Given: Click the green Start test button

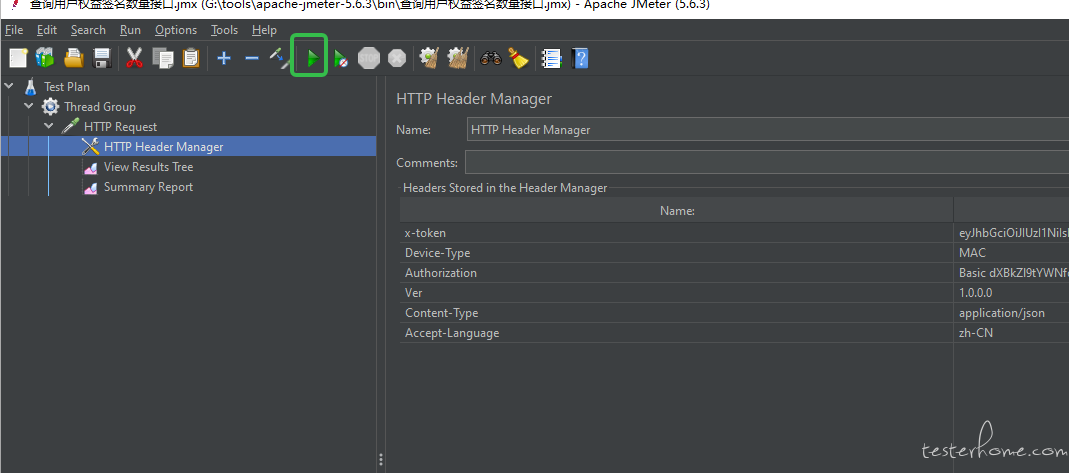Looking at the screenshot, I should (x=311, y=58).
